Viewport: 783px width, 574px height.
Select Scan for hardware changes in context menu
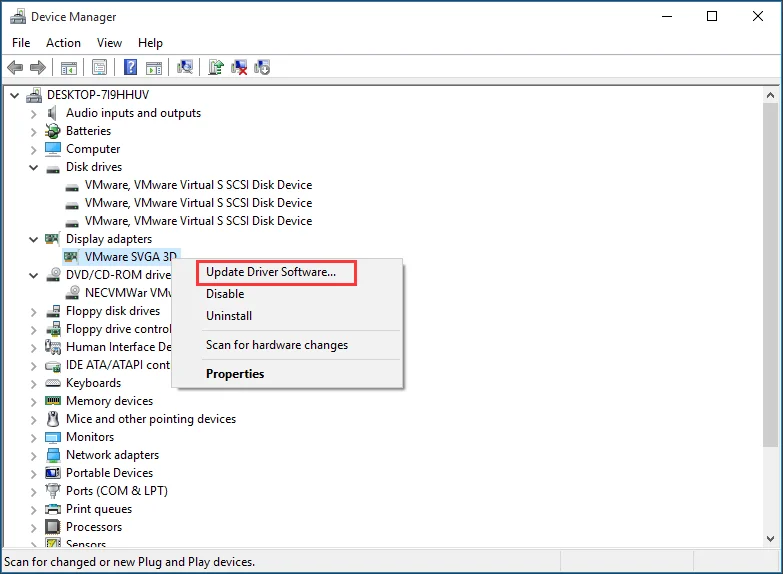coord(287,345)
